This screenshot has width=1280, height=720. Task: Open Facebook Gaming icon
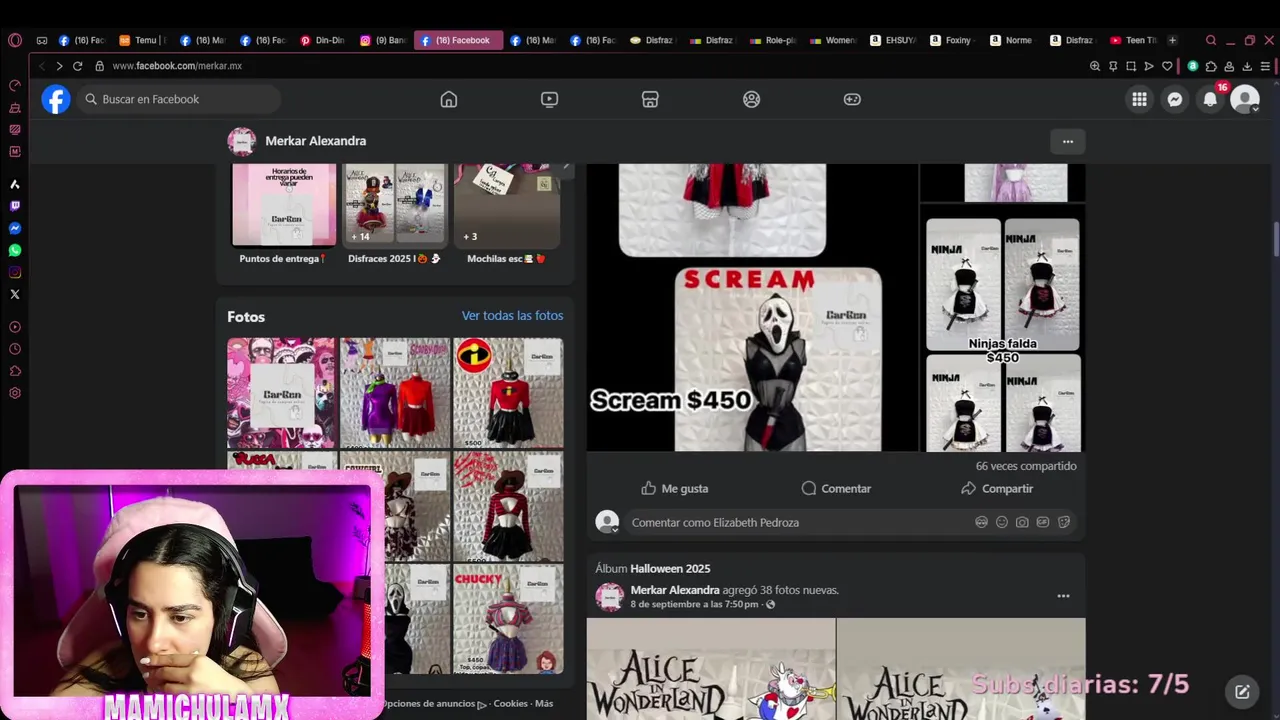coord(852,99)
